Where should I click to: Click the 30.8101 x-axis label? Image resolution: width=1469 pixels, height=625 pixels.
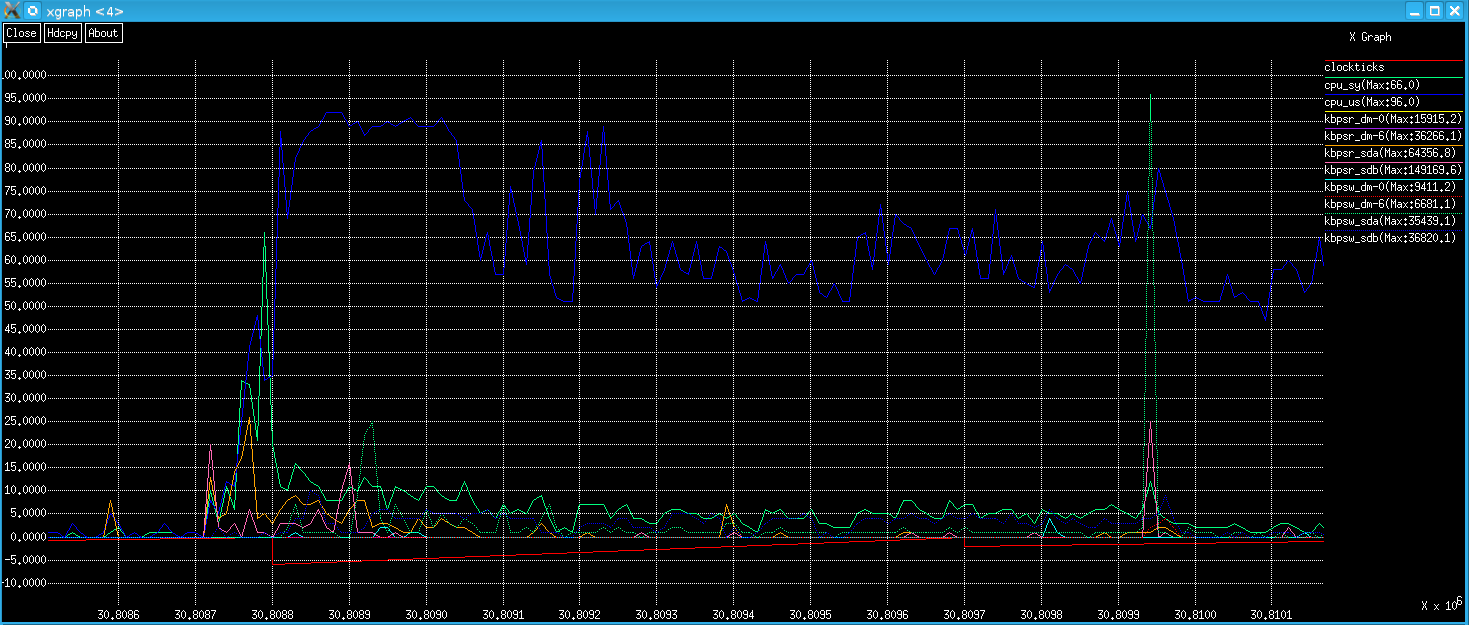coord(1271,614)
